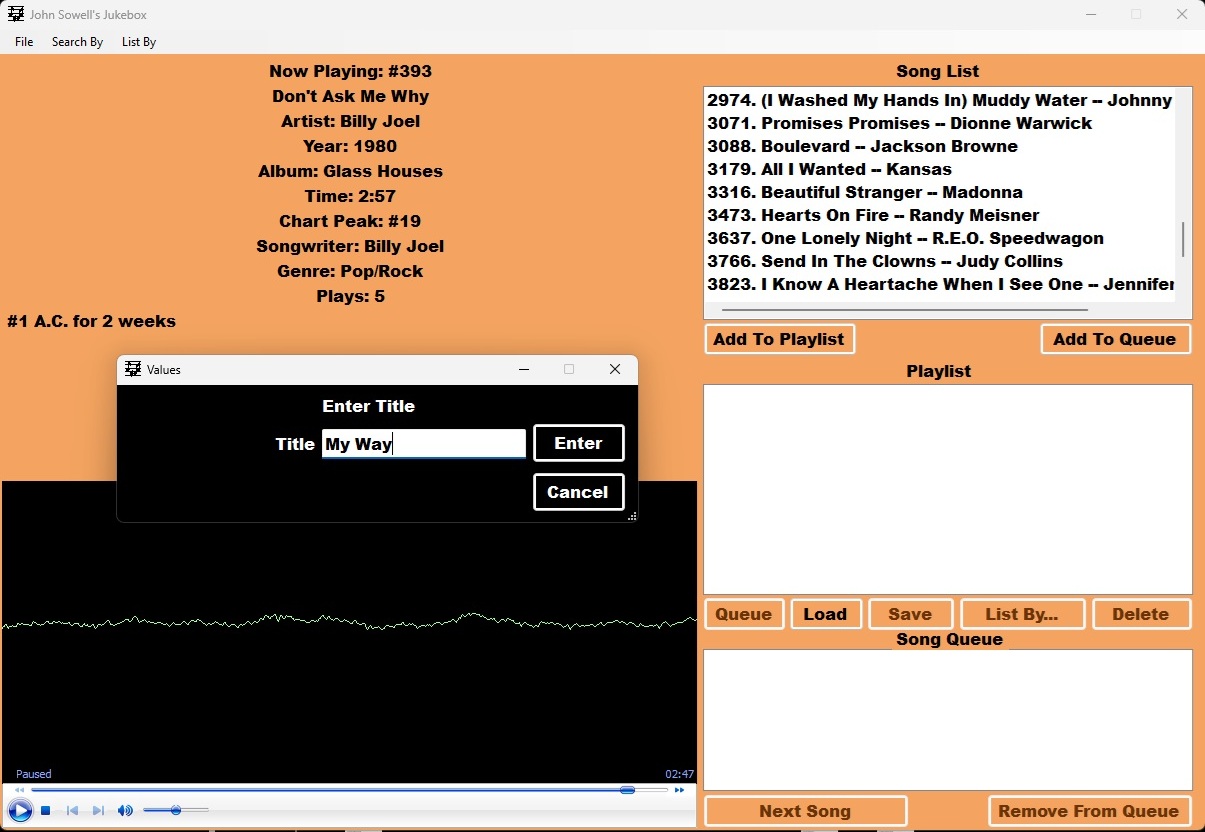Open the Search By menu

click(x=77, y=42)
